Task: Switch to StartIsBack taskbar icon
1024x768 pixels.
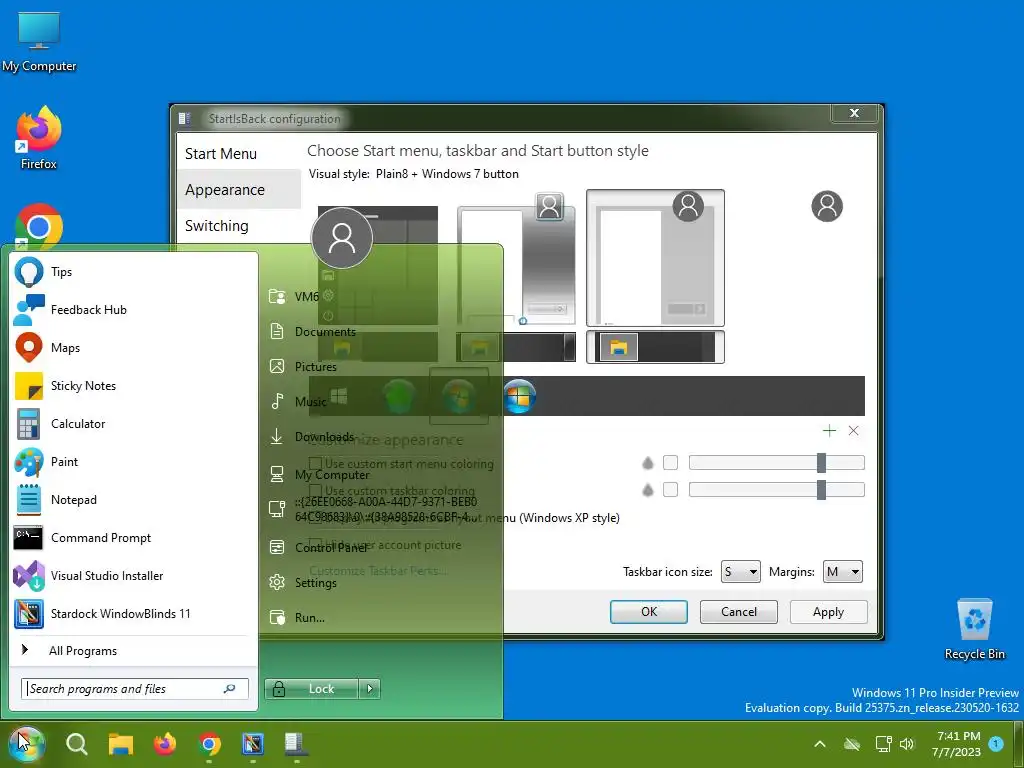Action: (x=296, y=744)
